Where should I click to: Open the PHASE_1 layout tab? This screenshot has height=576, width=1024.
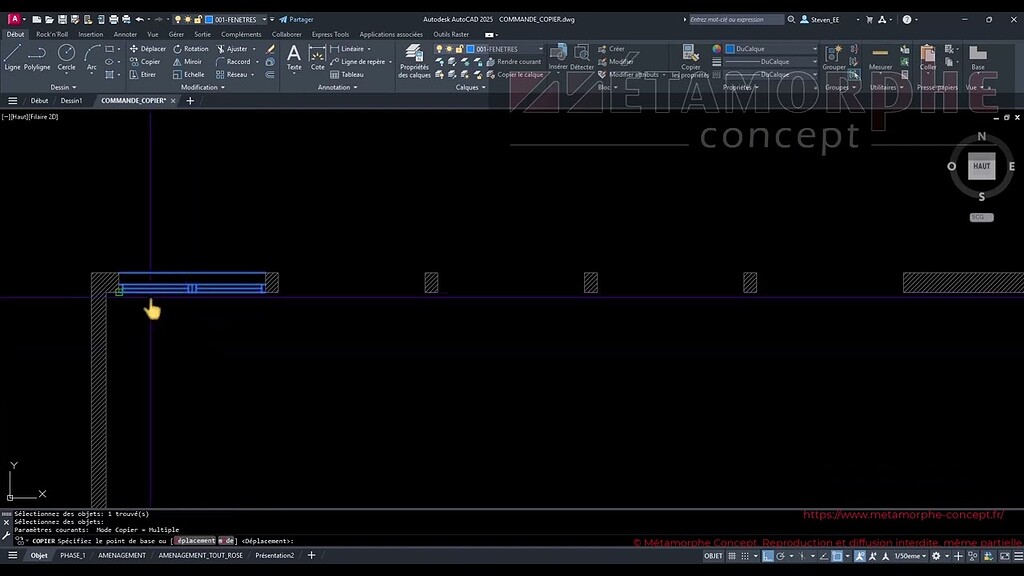[72, 555]
